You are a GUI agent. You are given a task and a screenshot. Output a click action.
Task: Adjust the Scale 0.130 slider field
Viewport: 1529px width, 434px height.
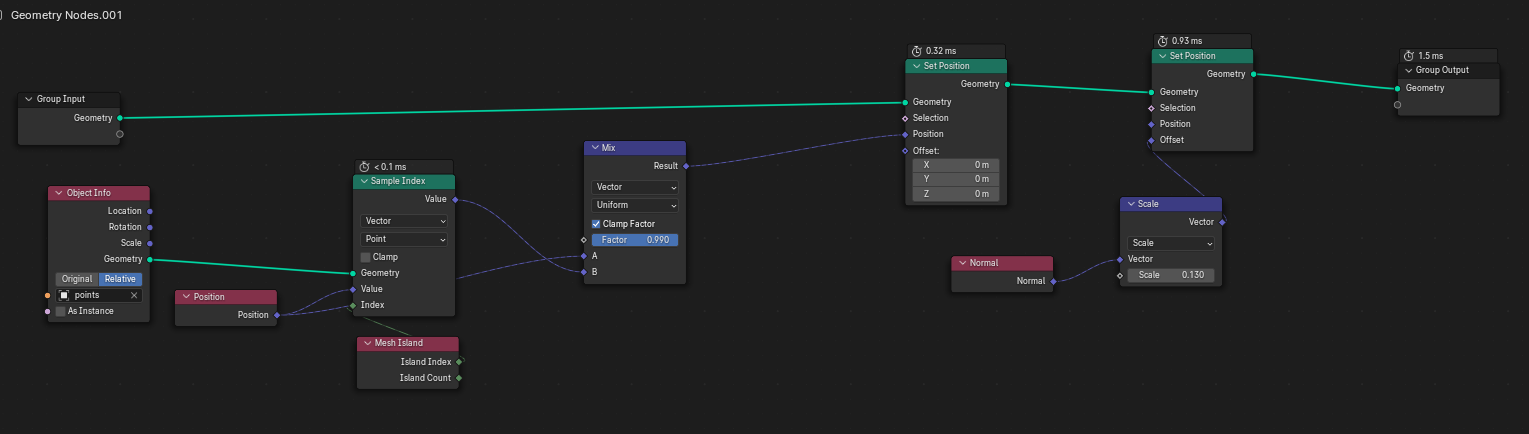pyautogui.click(x=1171, y=275)
